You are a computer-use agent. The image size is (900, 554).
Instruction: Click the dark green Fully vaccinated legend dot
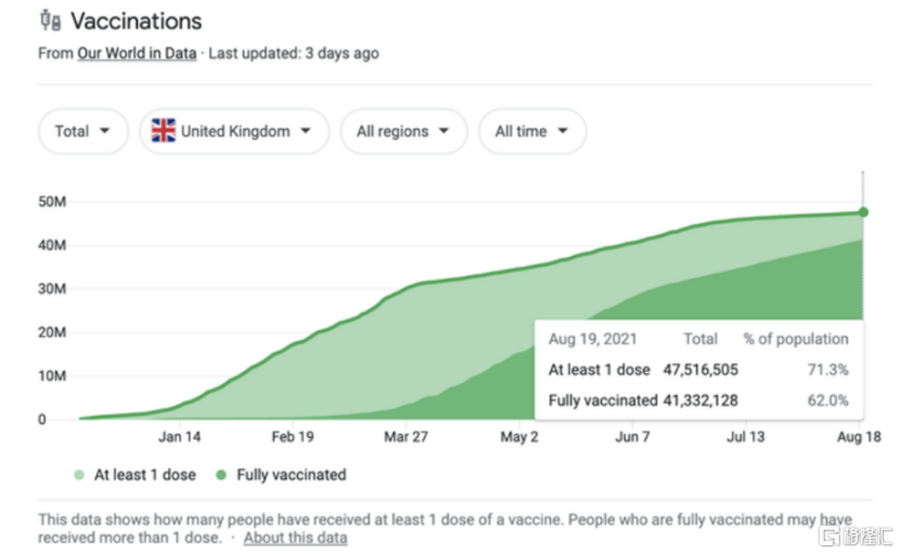point(221,475)
